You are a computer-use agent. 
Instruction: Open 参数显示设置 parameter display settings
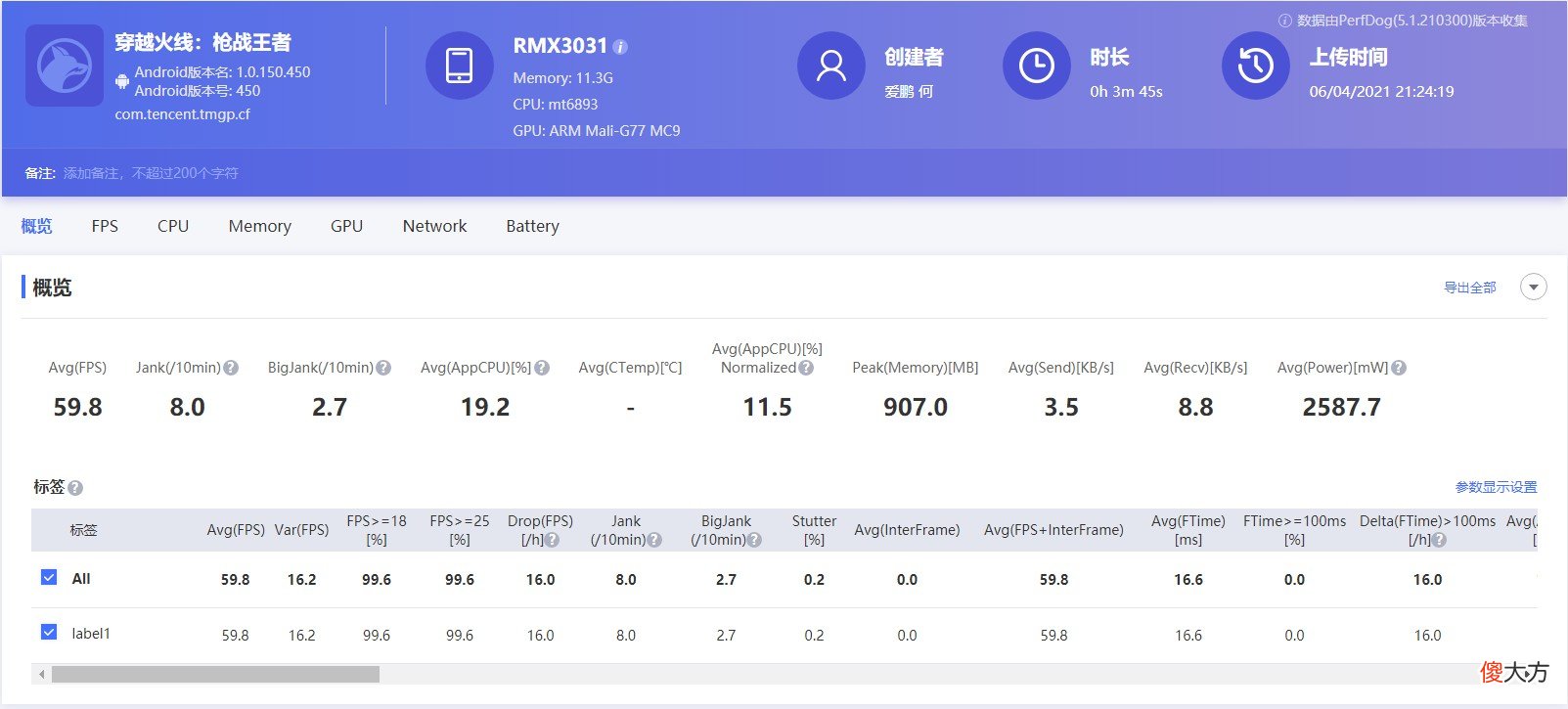click(1496, 487)
